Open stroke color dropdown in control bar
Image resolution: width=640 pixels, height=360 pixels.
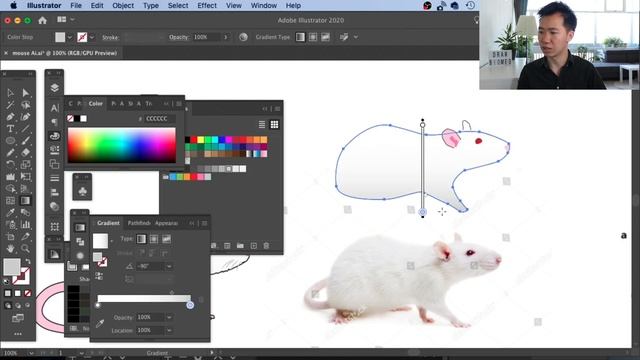[x=92, y=37]
